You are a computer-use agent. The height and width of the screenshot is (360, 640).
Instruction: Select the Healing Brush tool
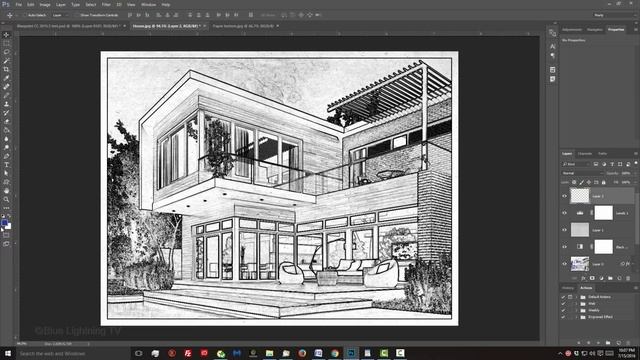6,87
